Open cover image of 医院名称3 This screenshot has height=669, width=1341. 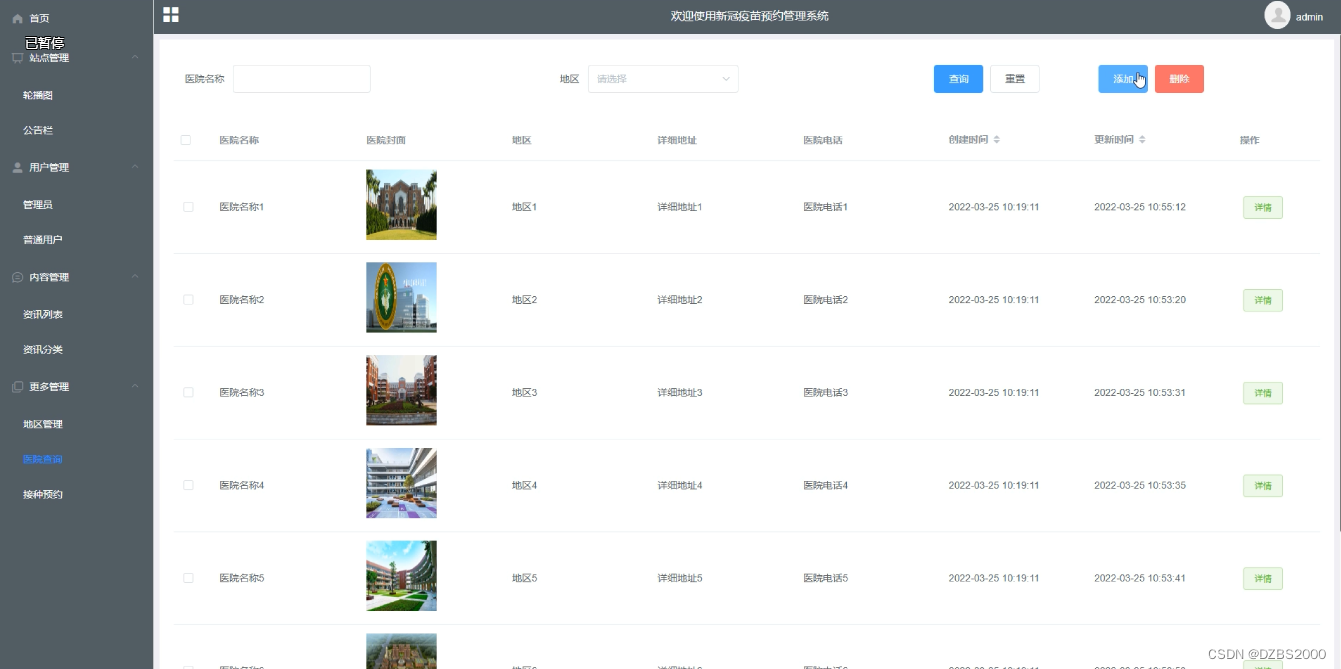(401, 390)
